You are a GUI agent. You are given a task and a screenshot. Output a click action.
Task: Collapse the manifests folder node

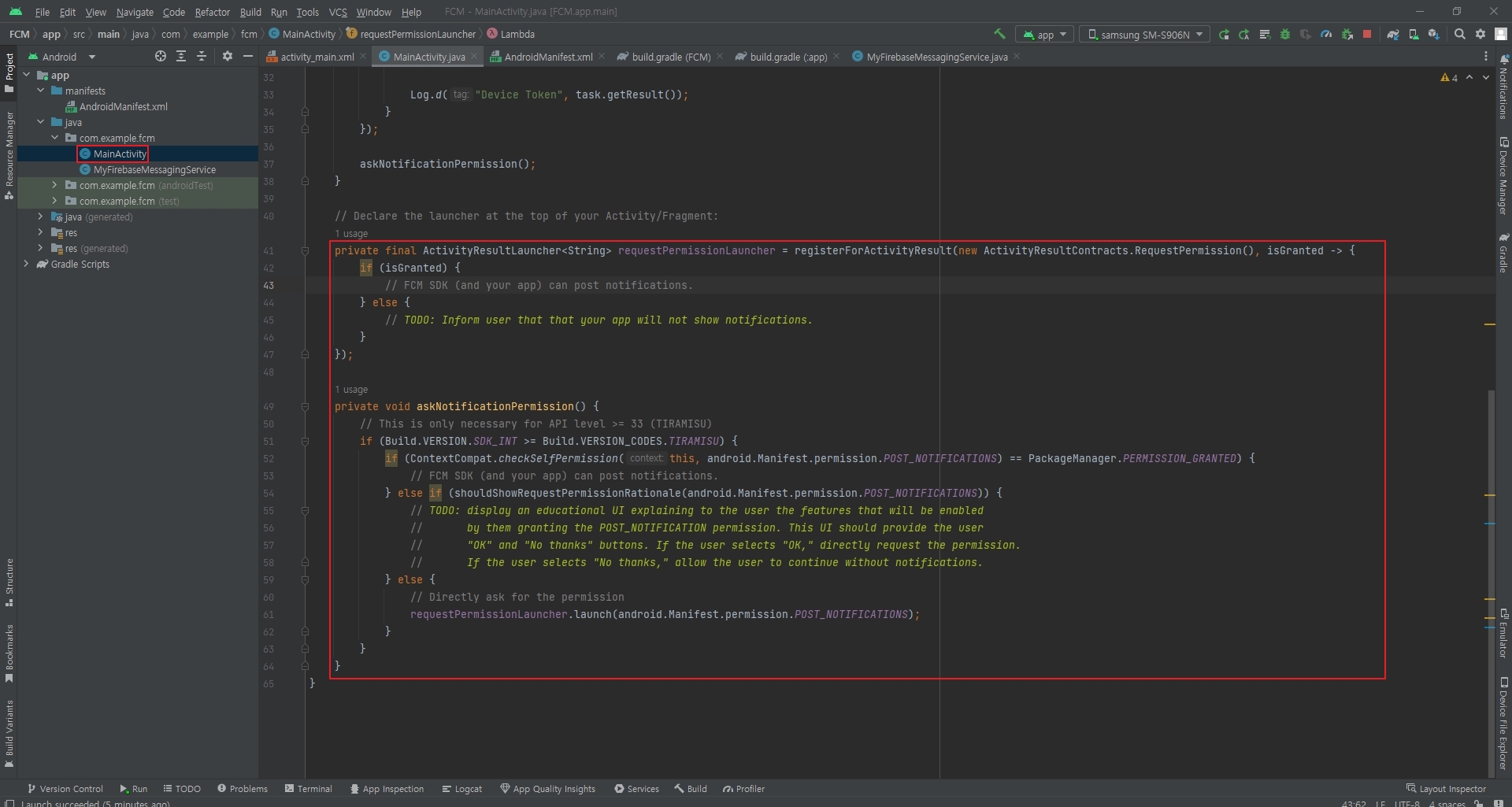pos(40,91)
